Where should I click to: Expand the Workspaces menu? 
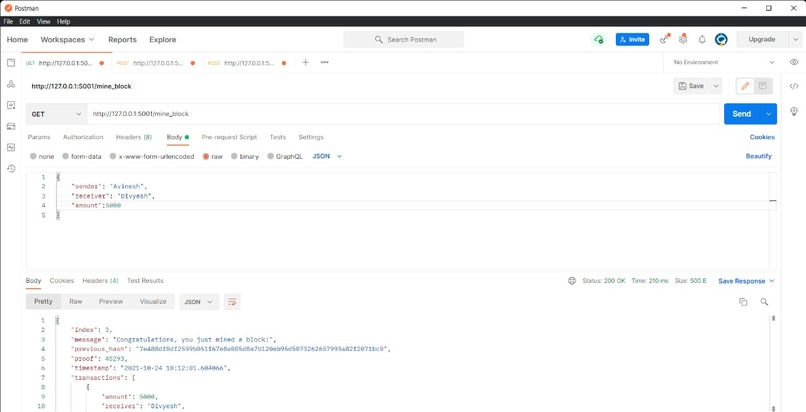67,40
